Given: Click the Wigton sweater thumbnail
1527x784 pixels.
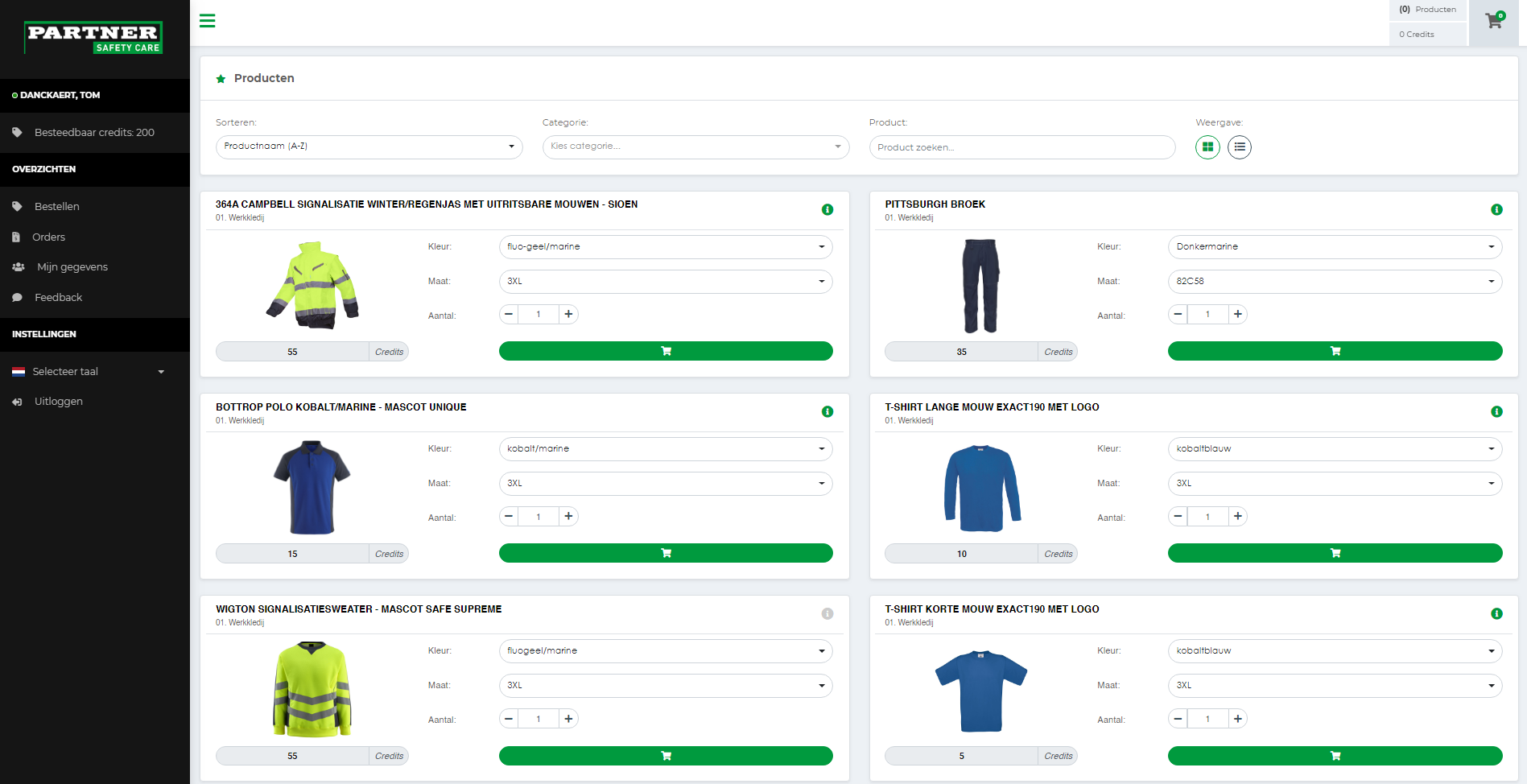Looking at the screenshot, I should coord(312,690).
